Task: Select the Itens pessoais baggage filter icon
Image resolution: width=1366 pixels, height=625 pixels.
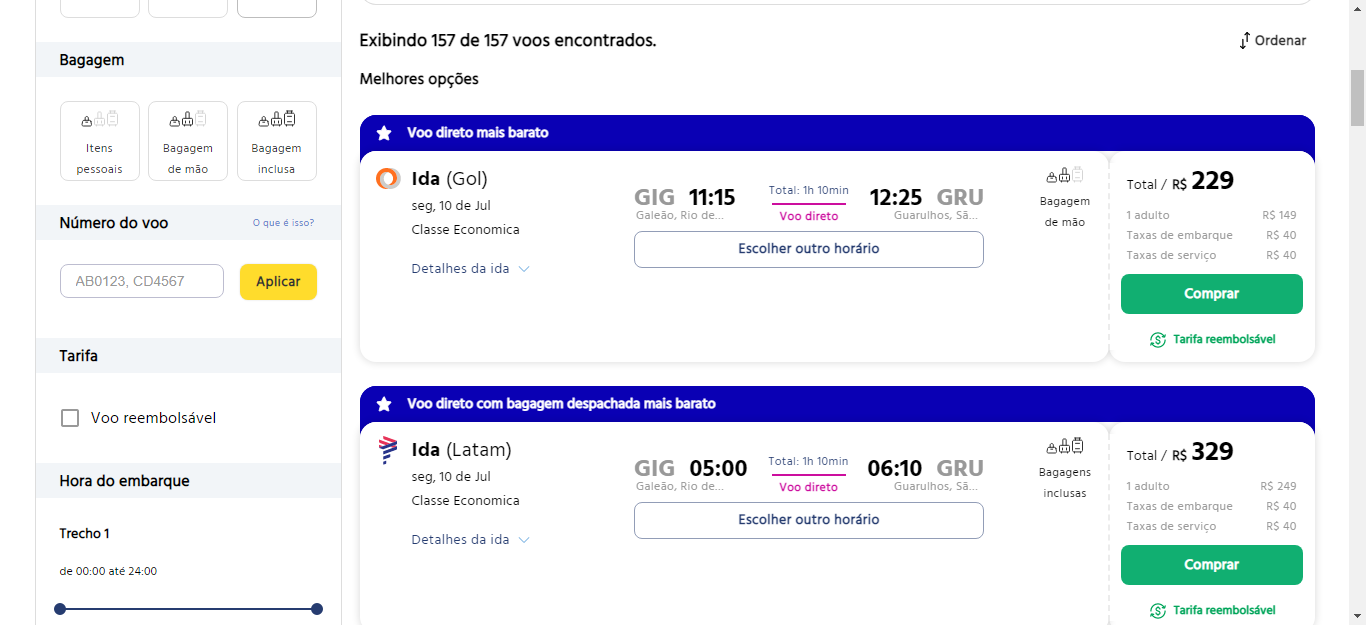Action: click(x=99, y=119)
